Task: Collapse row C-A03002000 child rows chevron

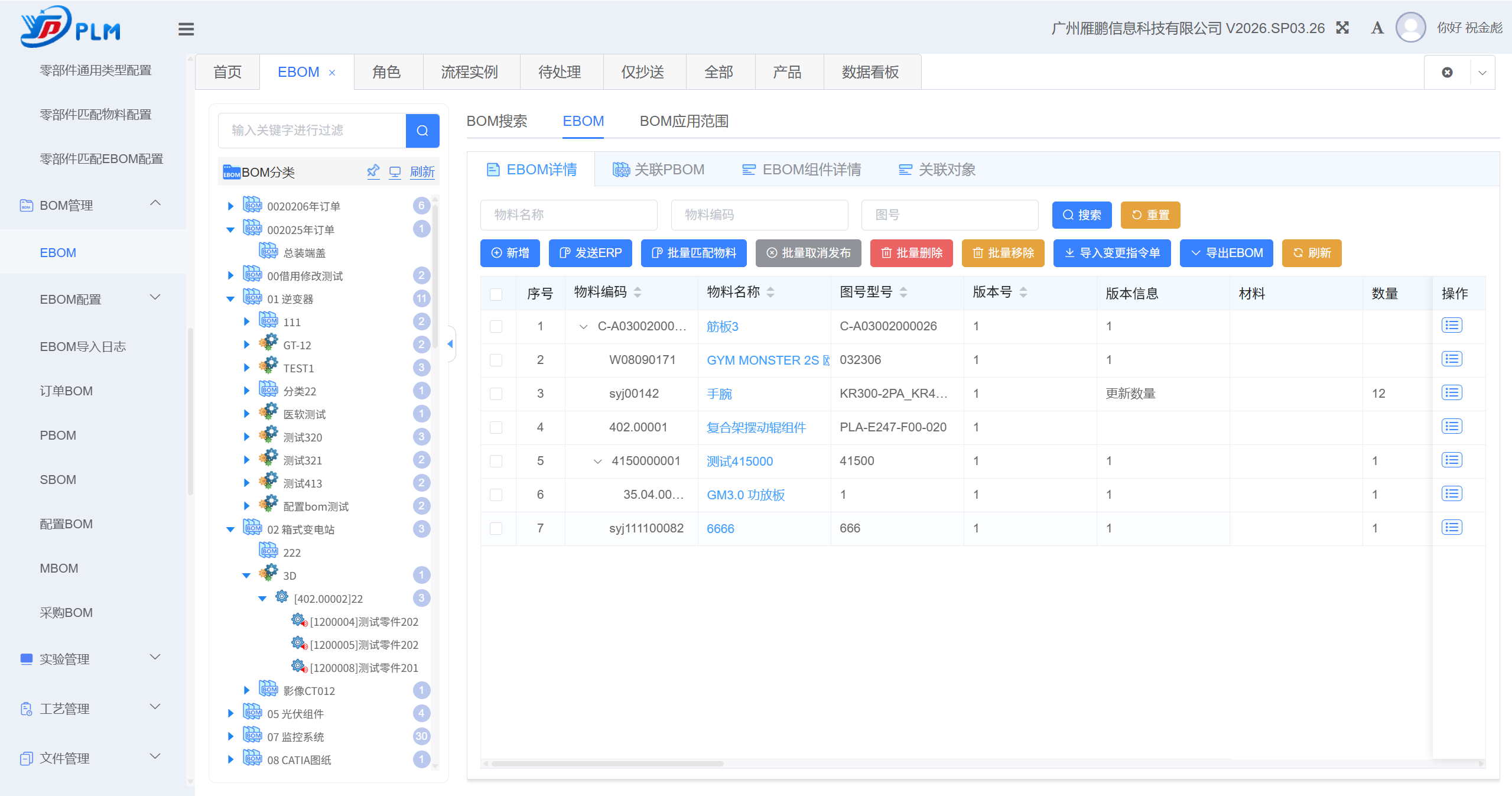Action: [584, 327]
